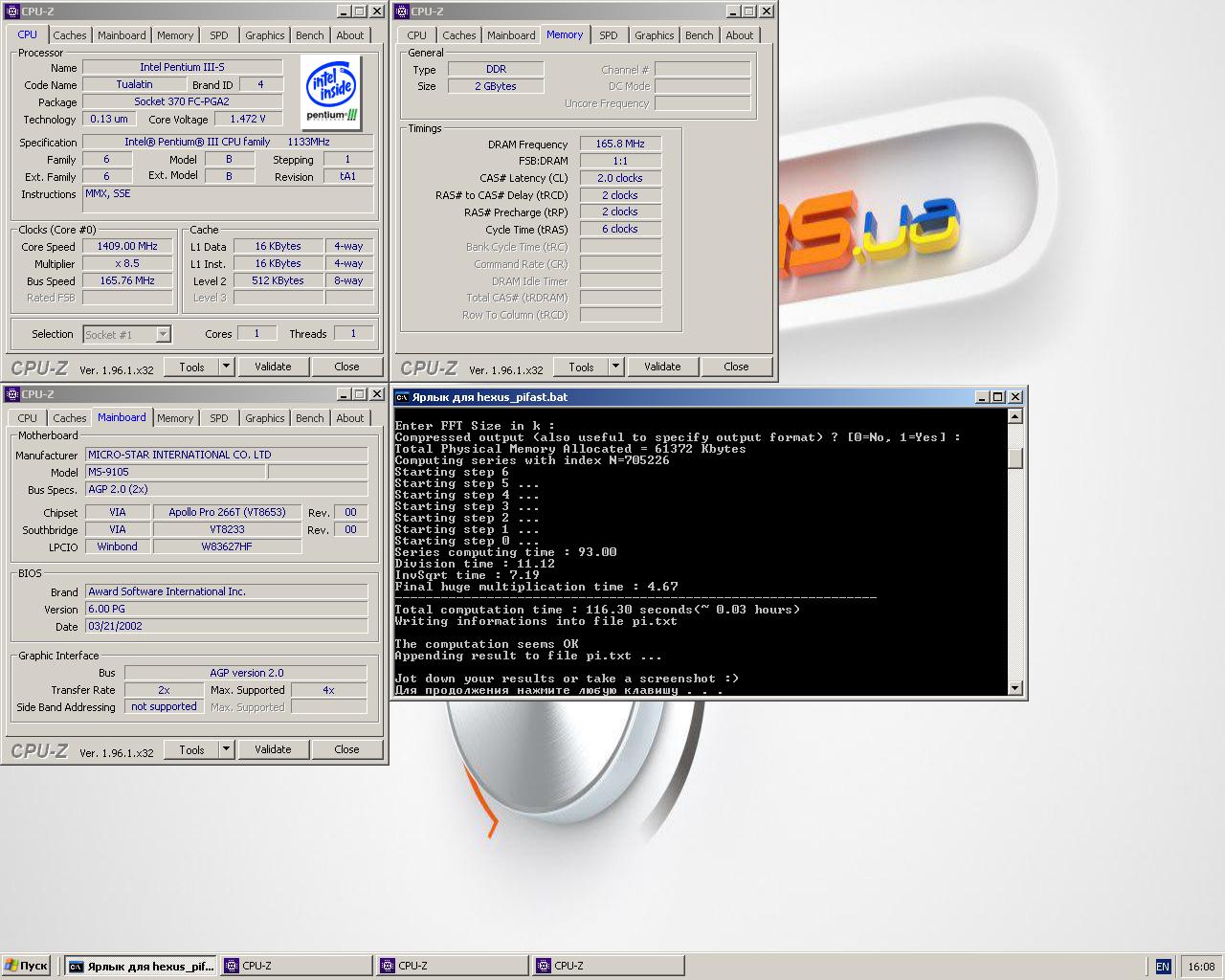Screen dimensions: 1225x980
Task: Open Bench tab in the CPU window
Action: (310, 35)
